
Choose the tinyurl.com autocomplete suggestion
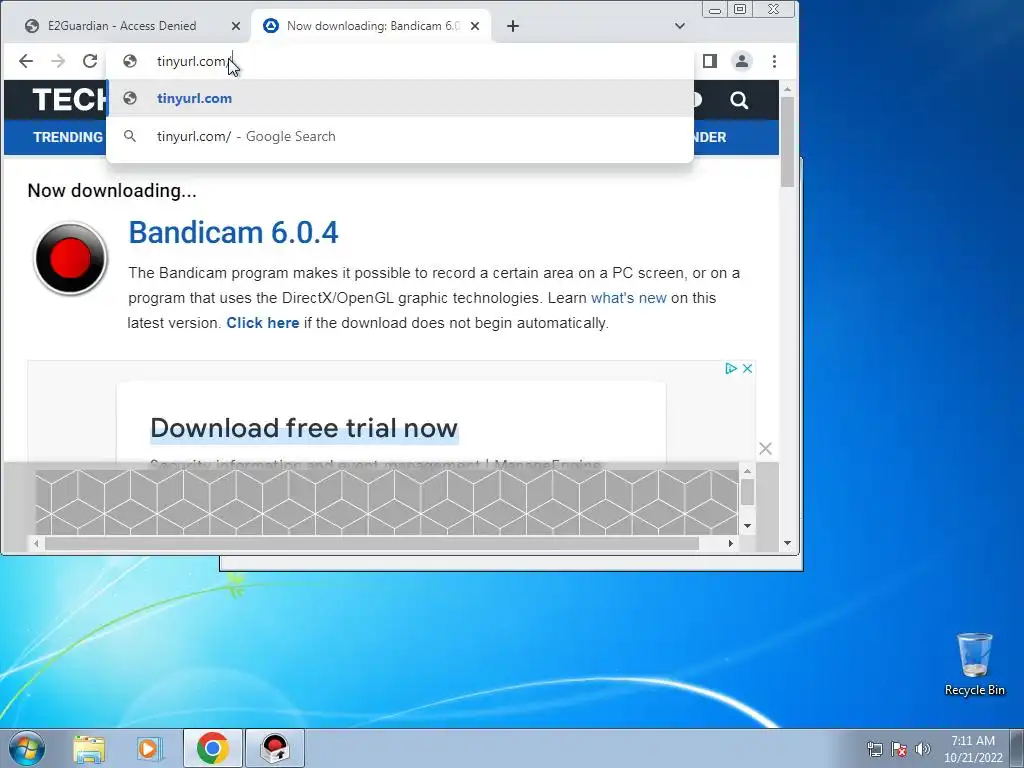[400, 99]
